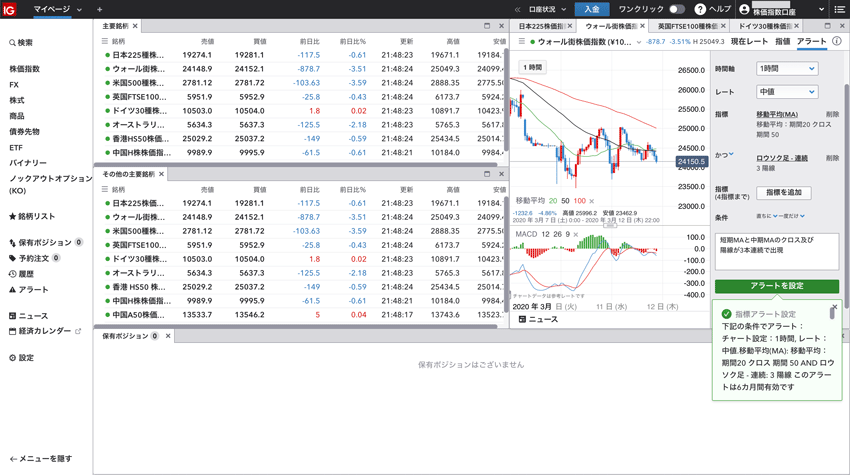Expand the かつ condition dropdown

click(724, 155)
